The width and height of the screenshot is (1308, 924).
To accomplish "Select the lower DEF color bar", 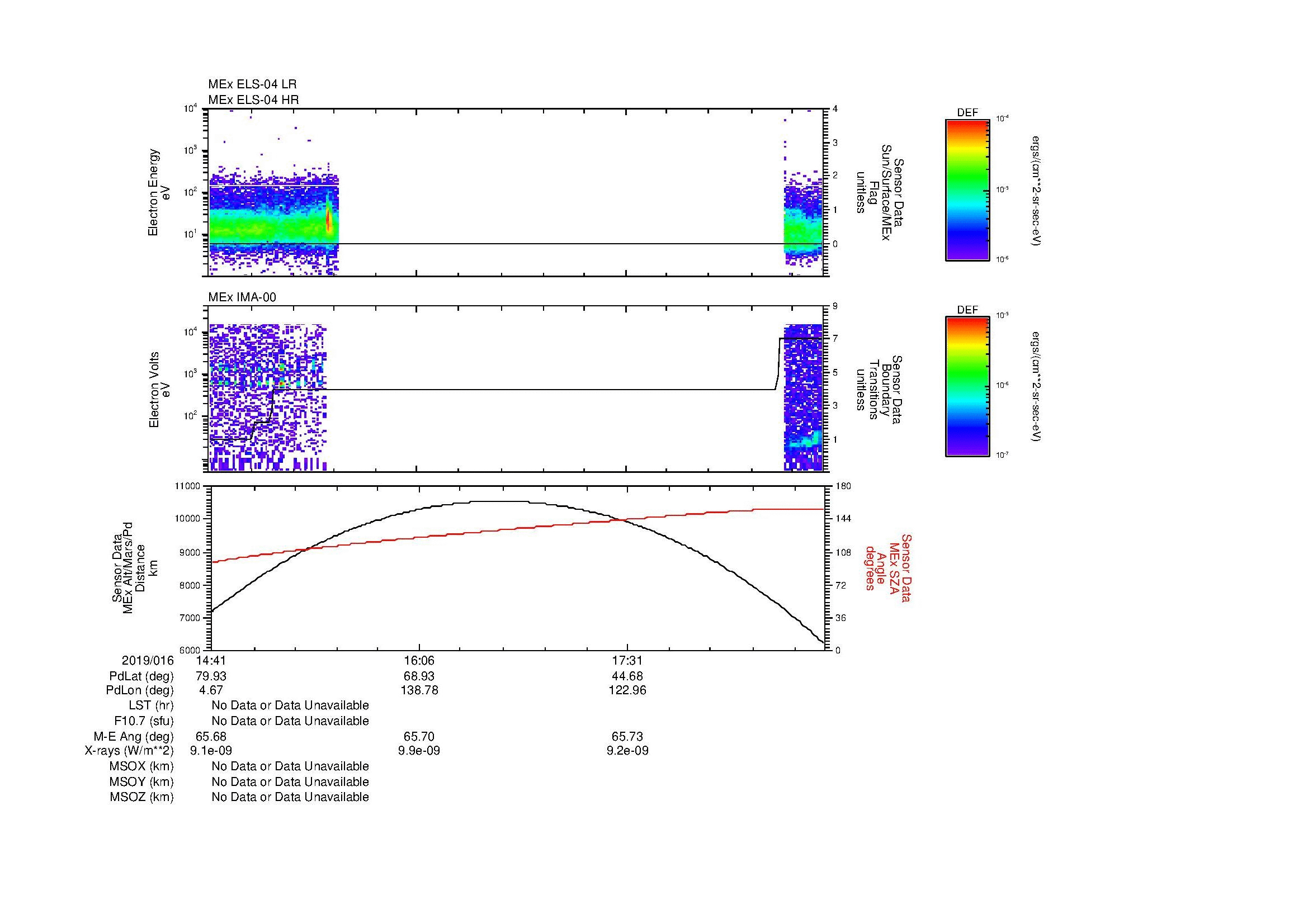I will [x=967, y=387].
